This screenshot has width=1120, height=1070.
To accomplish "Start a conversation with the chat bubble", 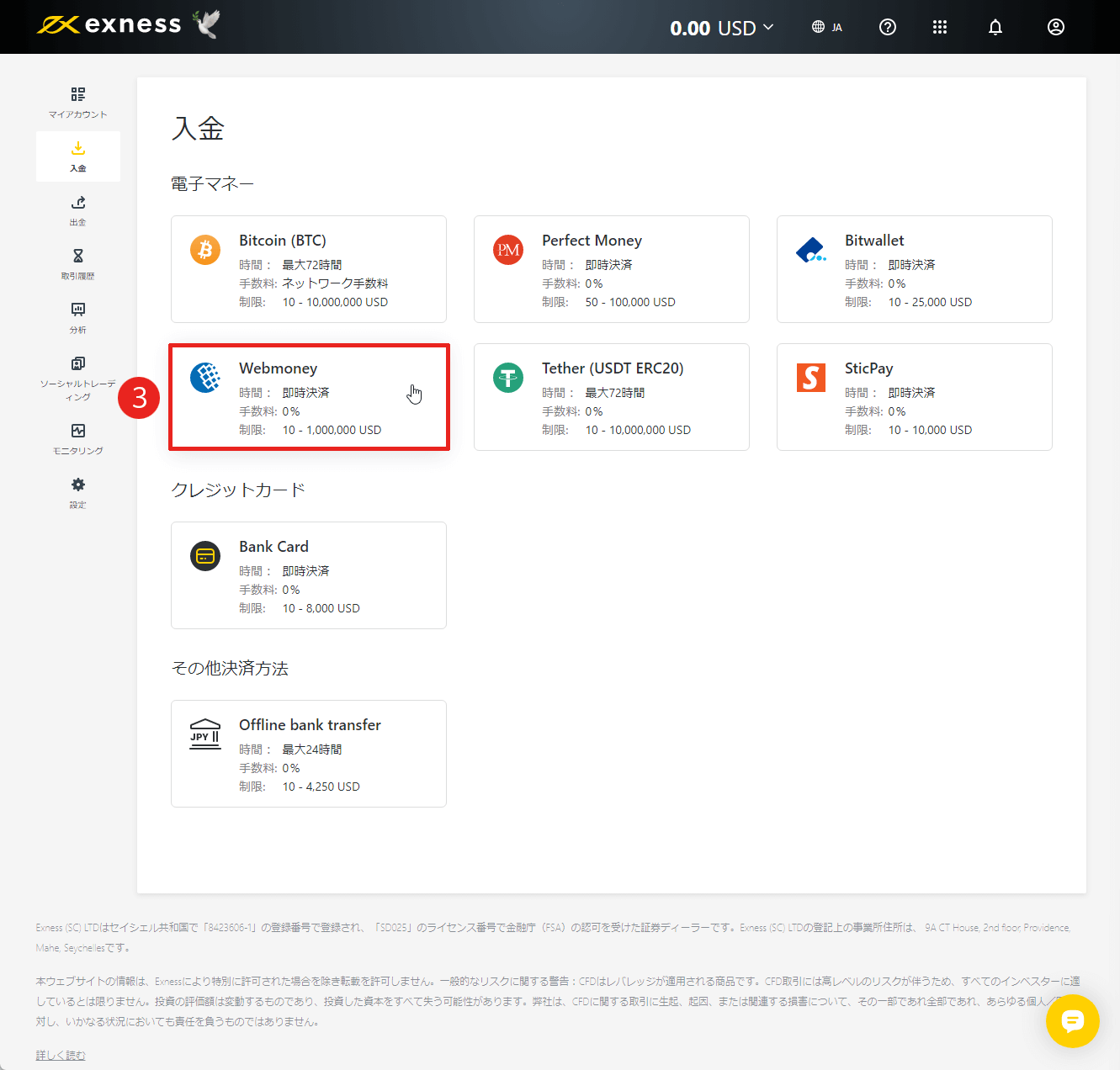I will click(1073, 1021).
